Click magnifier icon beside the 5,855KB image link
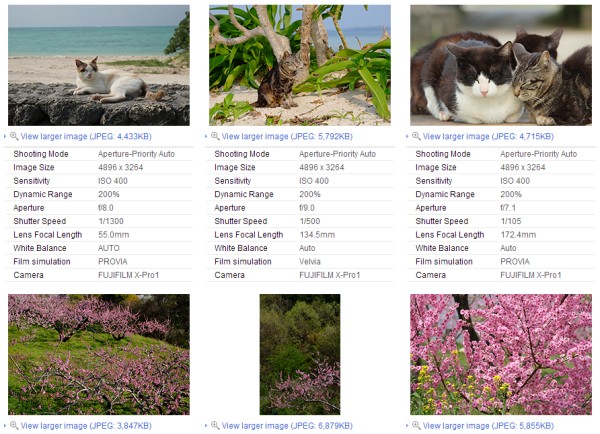The height and width of the screenshot is (434, 600). pos(416,426)
